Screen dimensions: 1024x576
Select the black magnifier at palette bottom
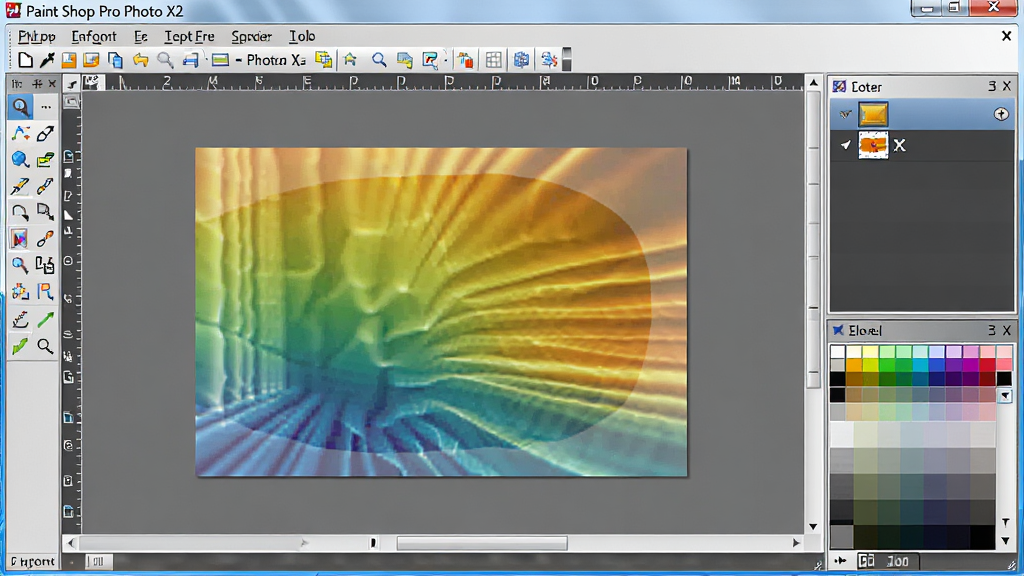[x=45, y=345]
